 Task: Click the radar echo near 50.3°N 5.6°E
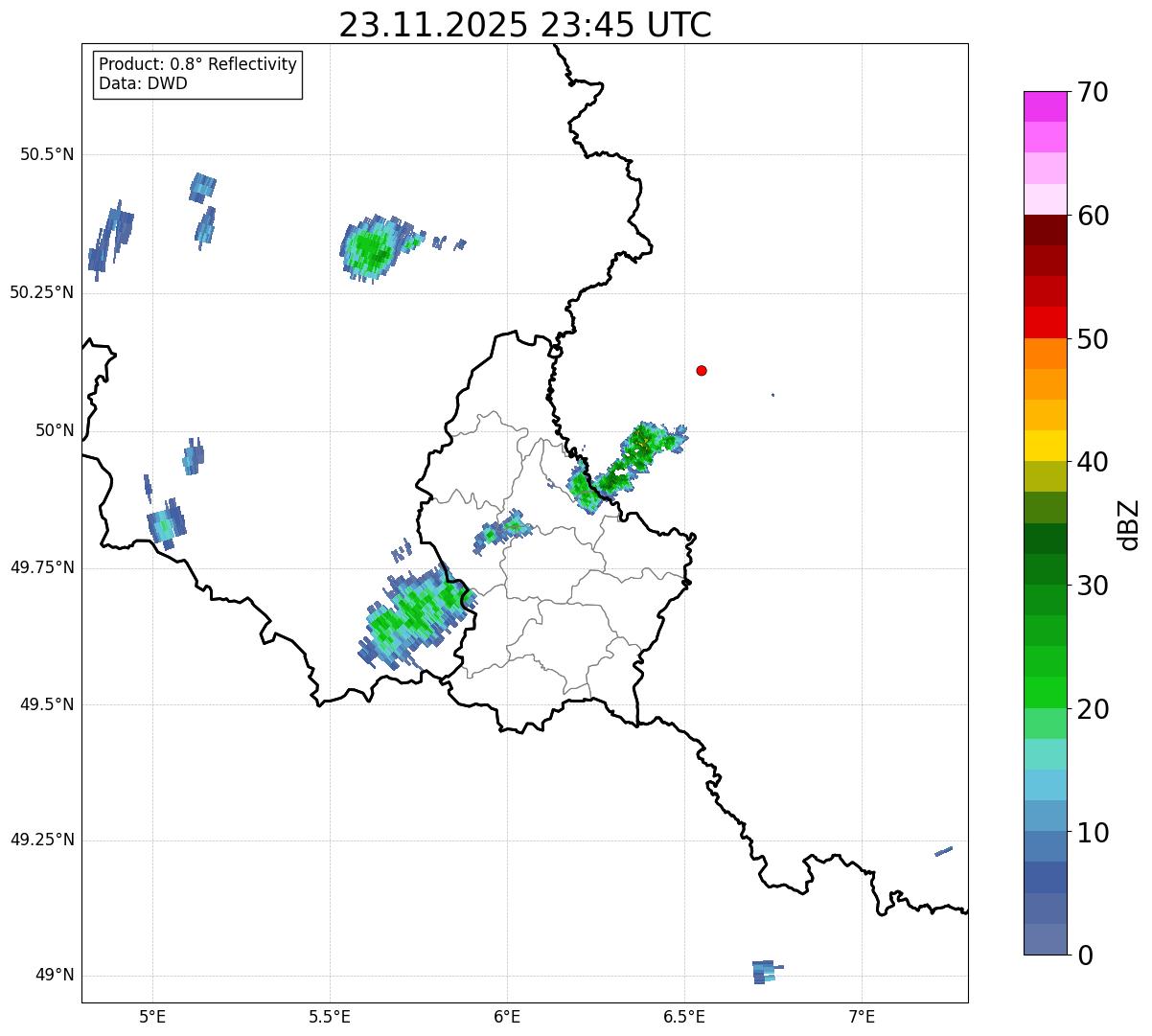374,249
